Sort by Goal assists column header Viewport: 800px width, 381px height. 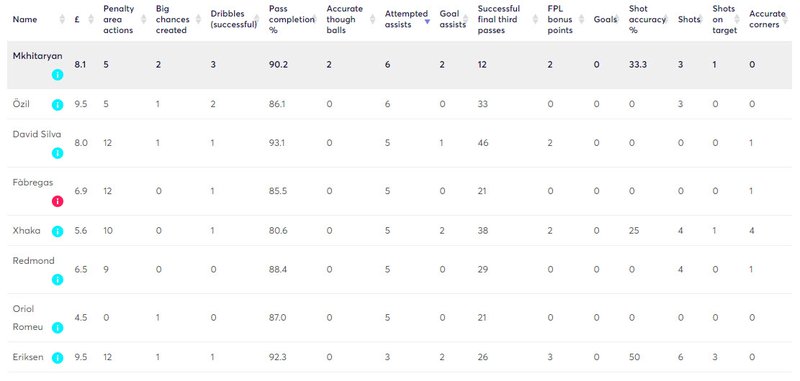coord(449,19)
